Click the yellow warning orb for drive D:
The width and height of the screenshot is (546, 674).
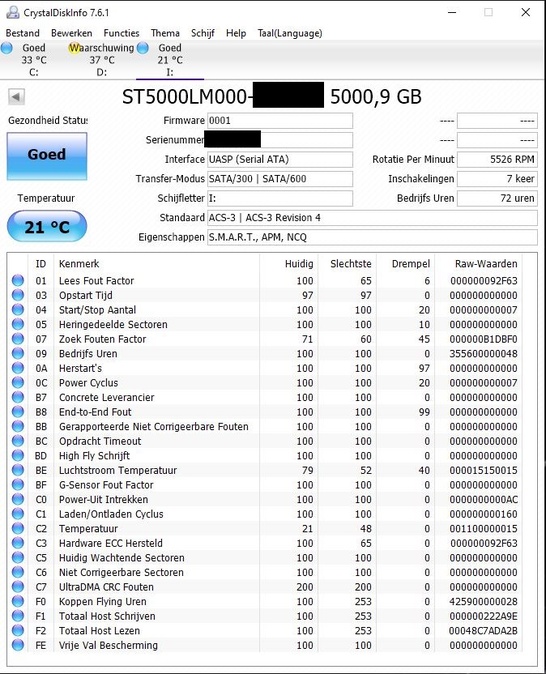point(75,48)
